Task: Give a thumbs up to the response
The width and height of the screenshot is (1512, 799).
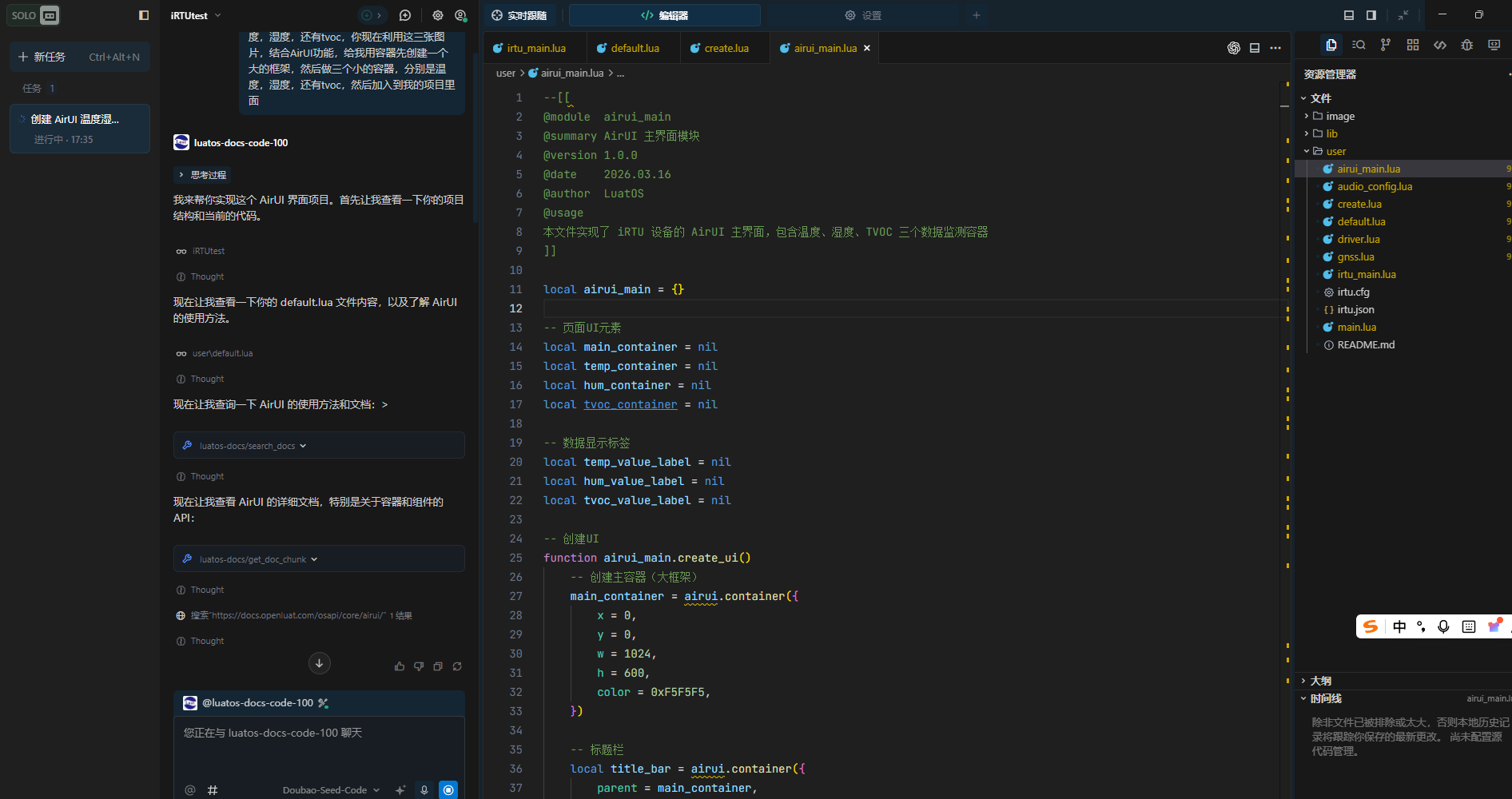Action: (400, 666)
